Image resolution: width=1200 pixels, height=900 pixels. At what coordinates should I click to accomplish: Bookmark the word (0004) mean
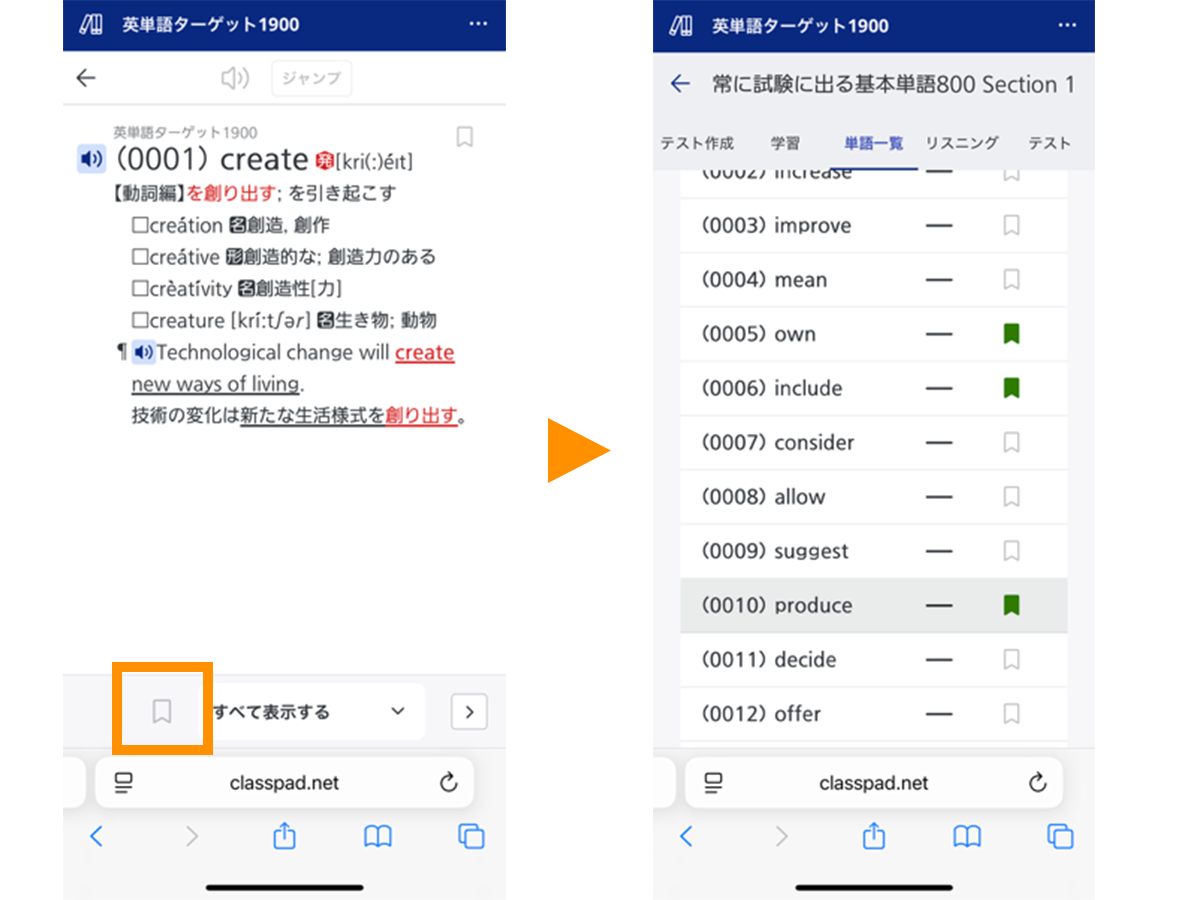[1011, 280]
